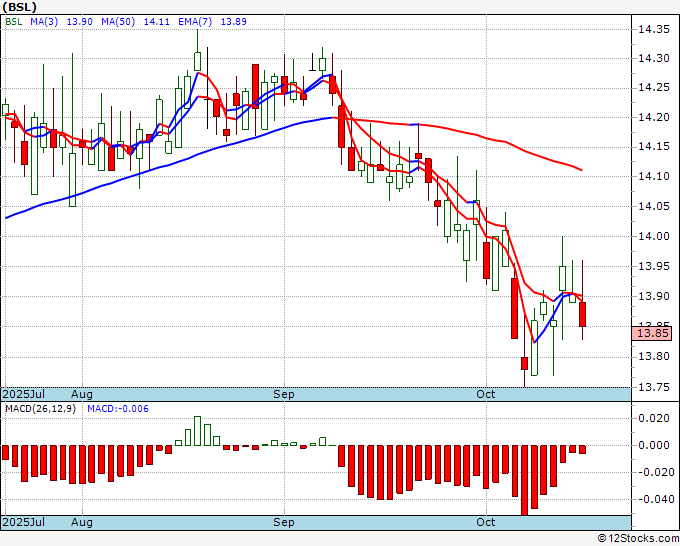Screen dimensions: 680x546
Task: Click the 14.00 price axis label
Action: click(655, 237)
